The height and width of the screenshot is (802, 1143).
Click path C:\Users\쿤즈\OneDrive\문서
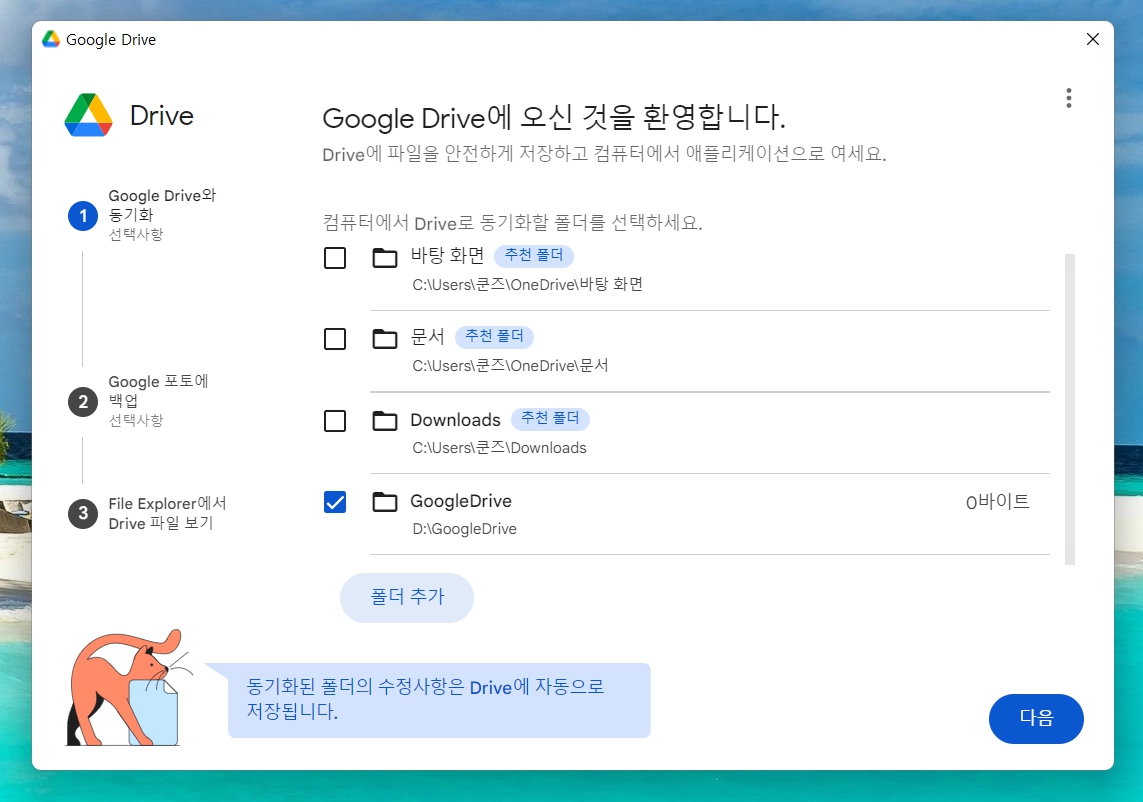[x=510, y=365]
